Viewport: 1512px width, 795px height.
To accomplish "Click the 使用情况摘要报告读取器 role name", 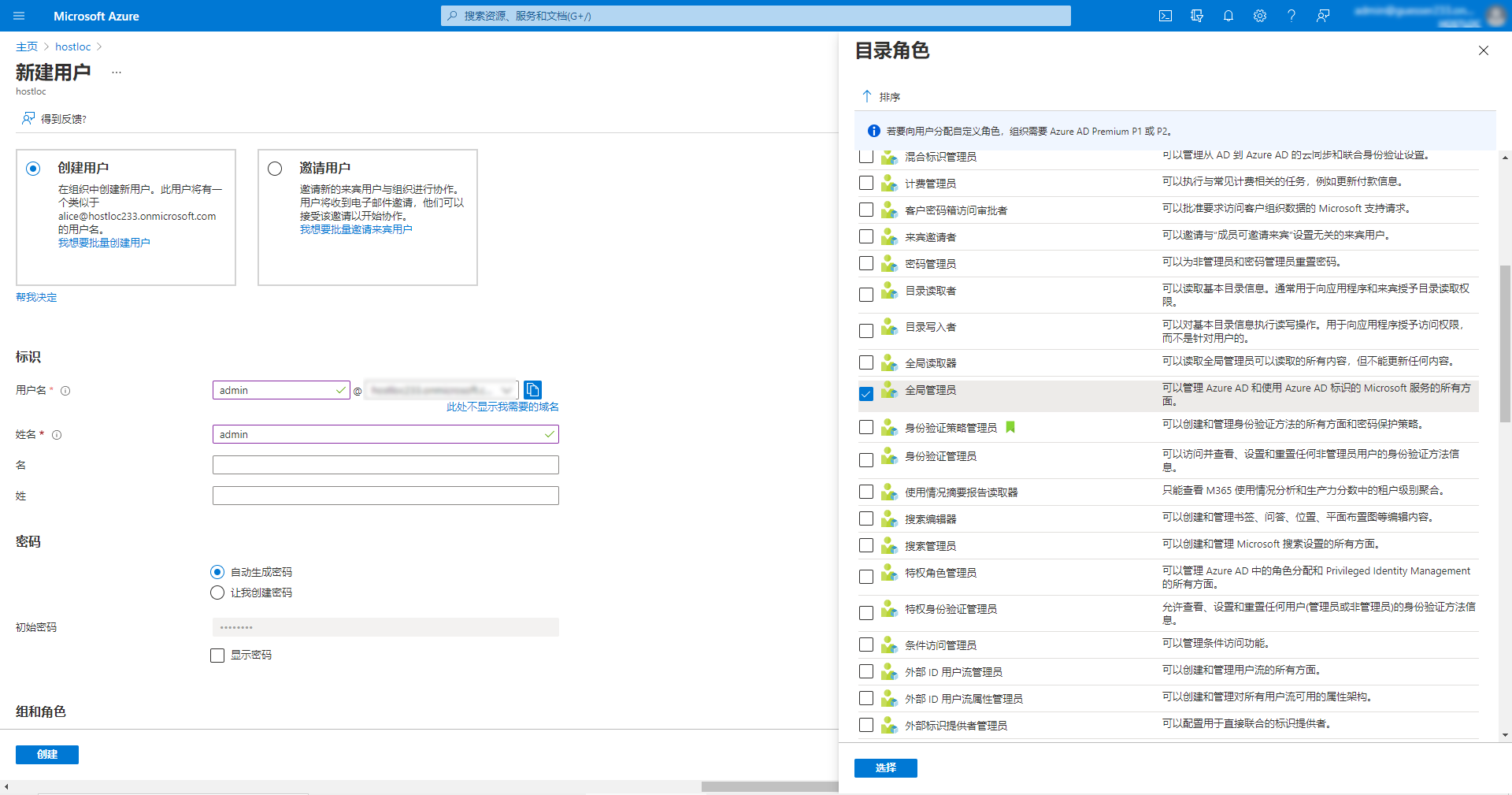I will click(961, 492).
